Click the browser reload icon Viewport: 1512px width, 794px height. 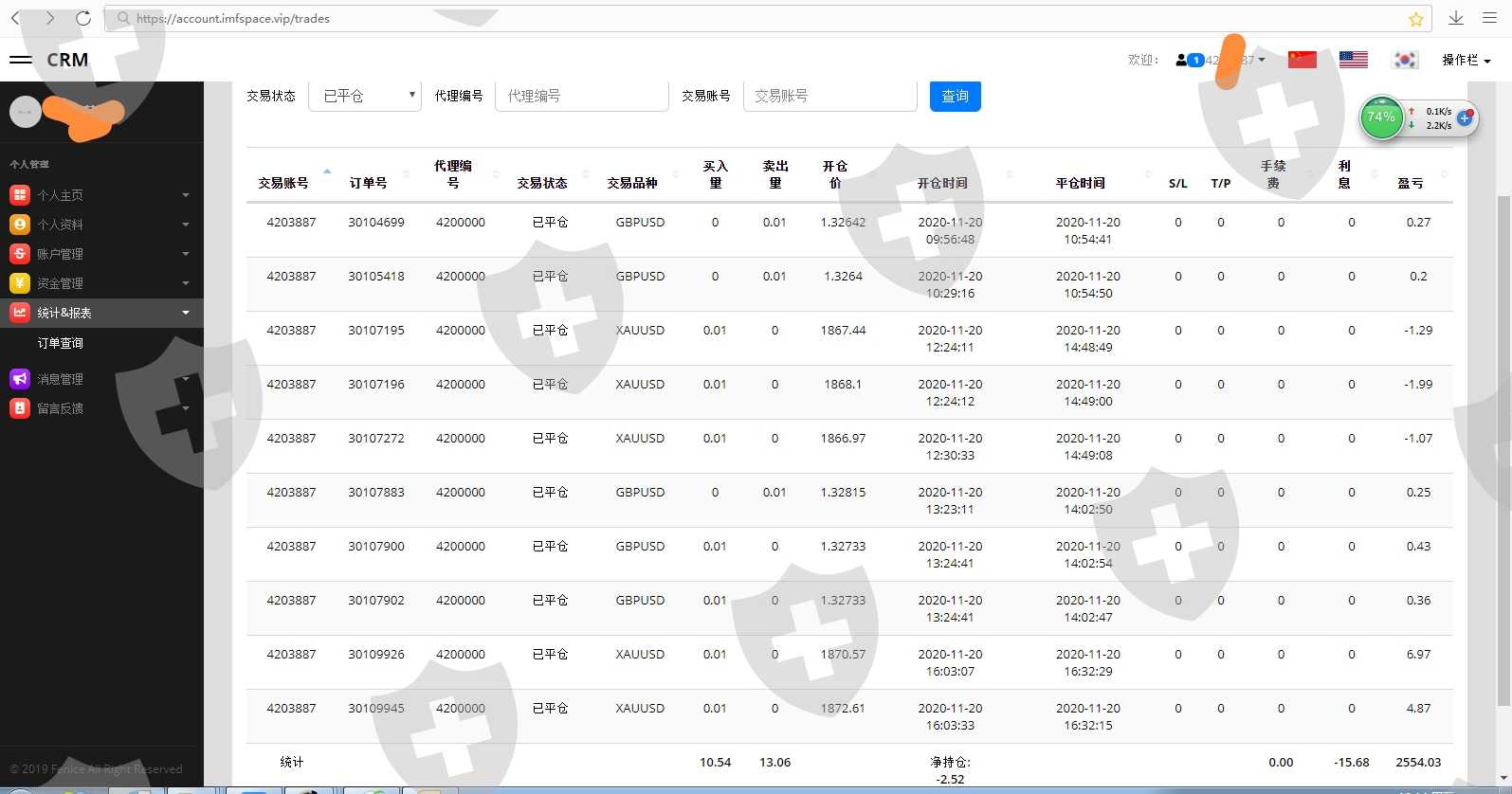click(83, 18)
